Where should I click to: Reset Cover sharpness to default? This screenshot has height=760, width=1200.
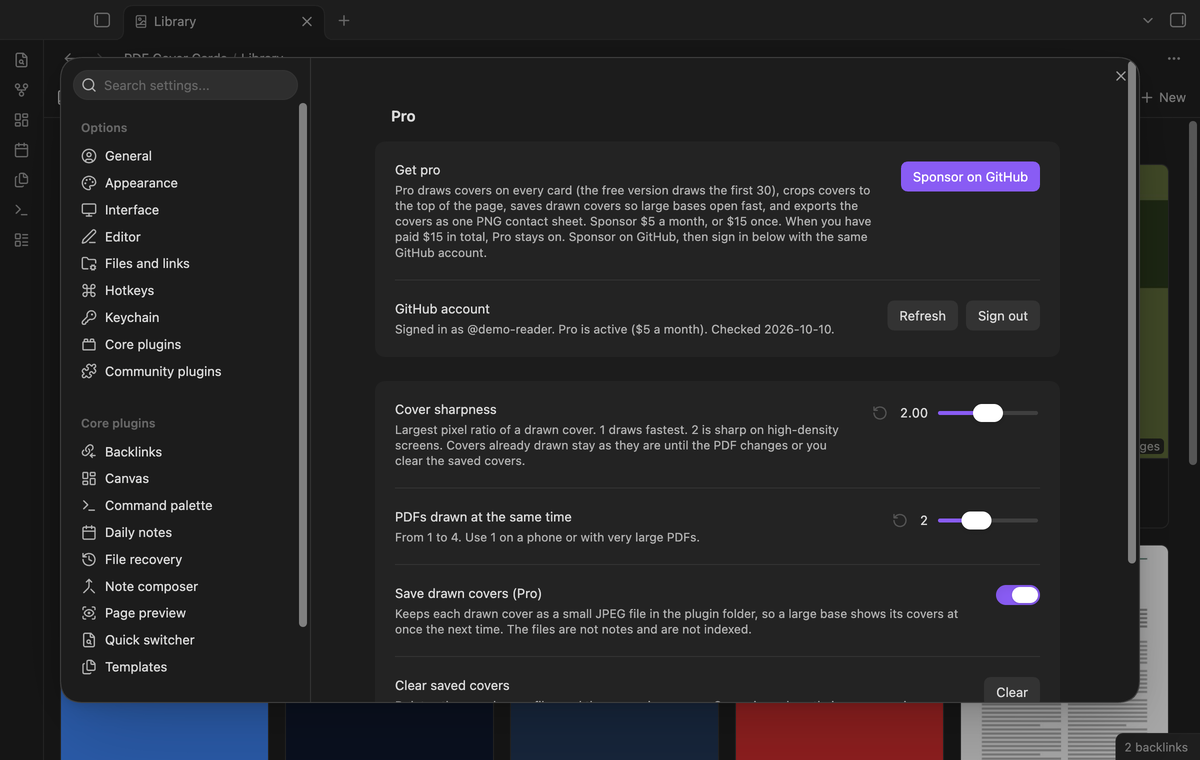click(880, 413)
